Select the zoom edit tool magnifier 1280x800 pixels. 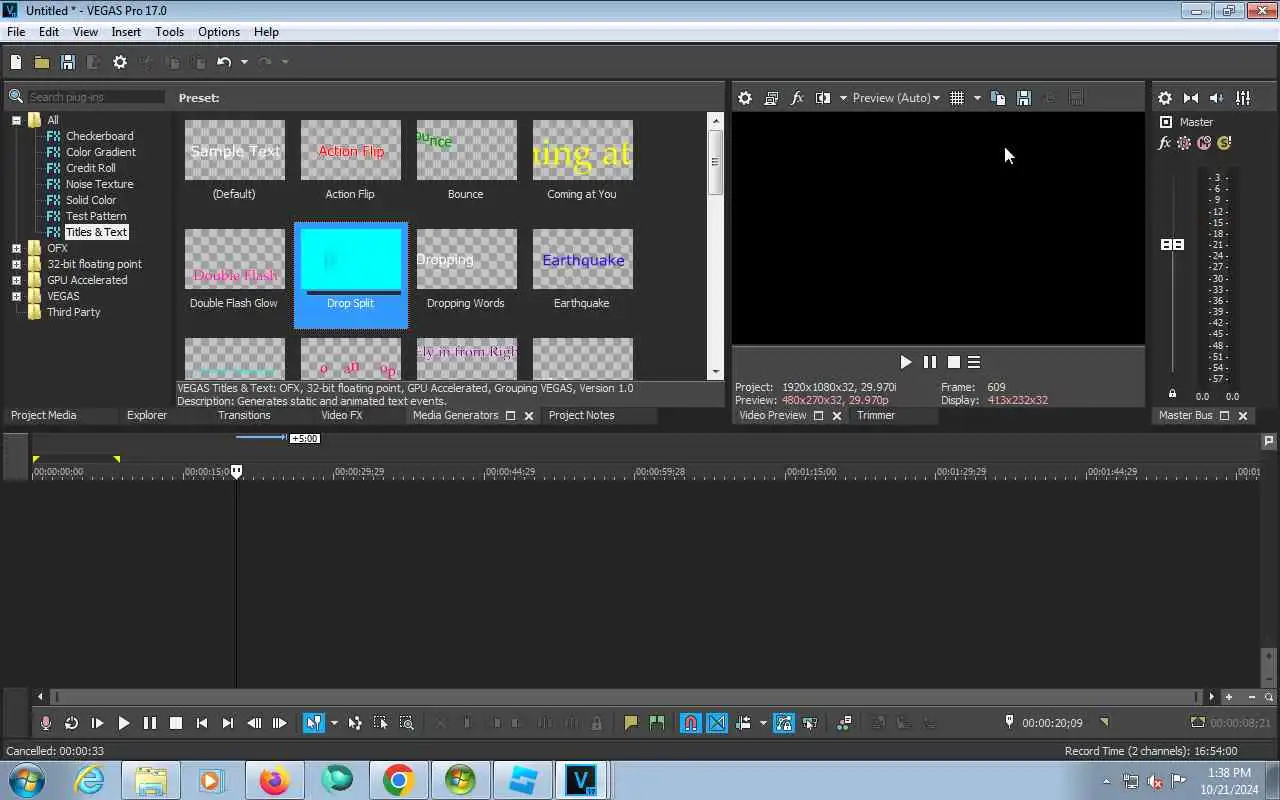point(407,723)
